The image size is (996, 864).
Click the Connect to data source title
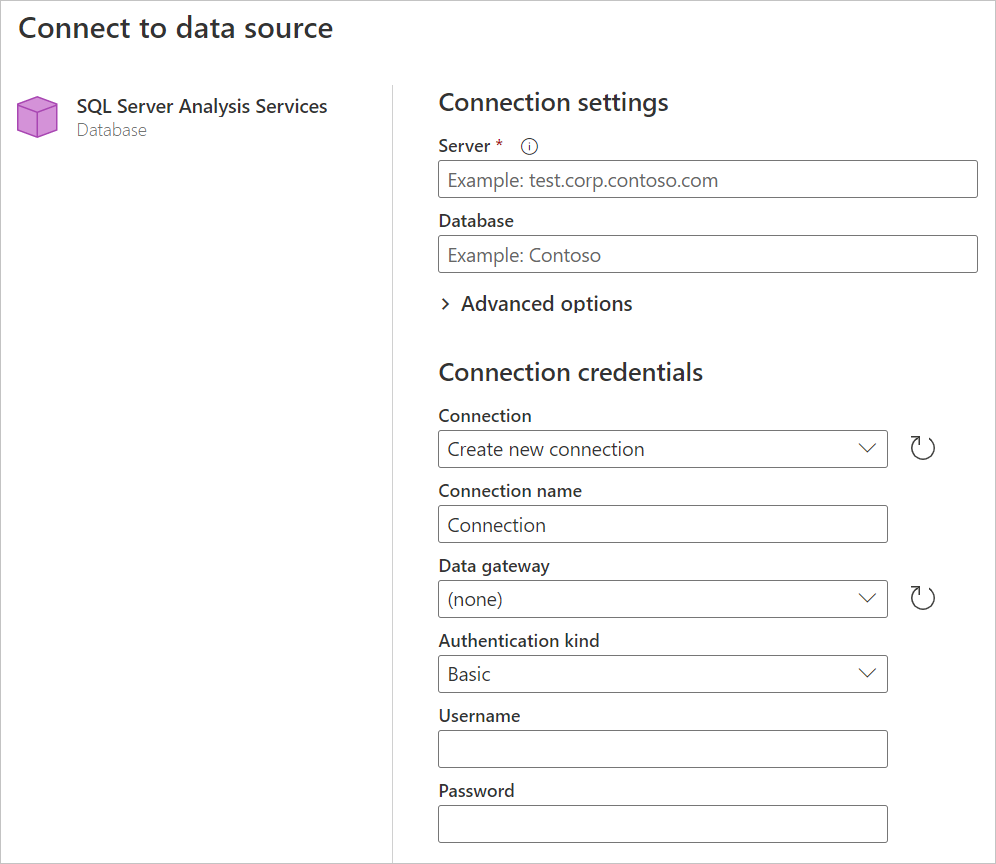(175, 28)
